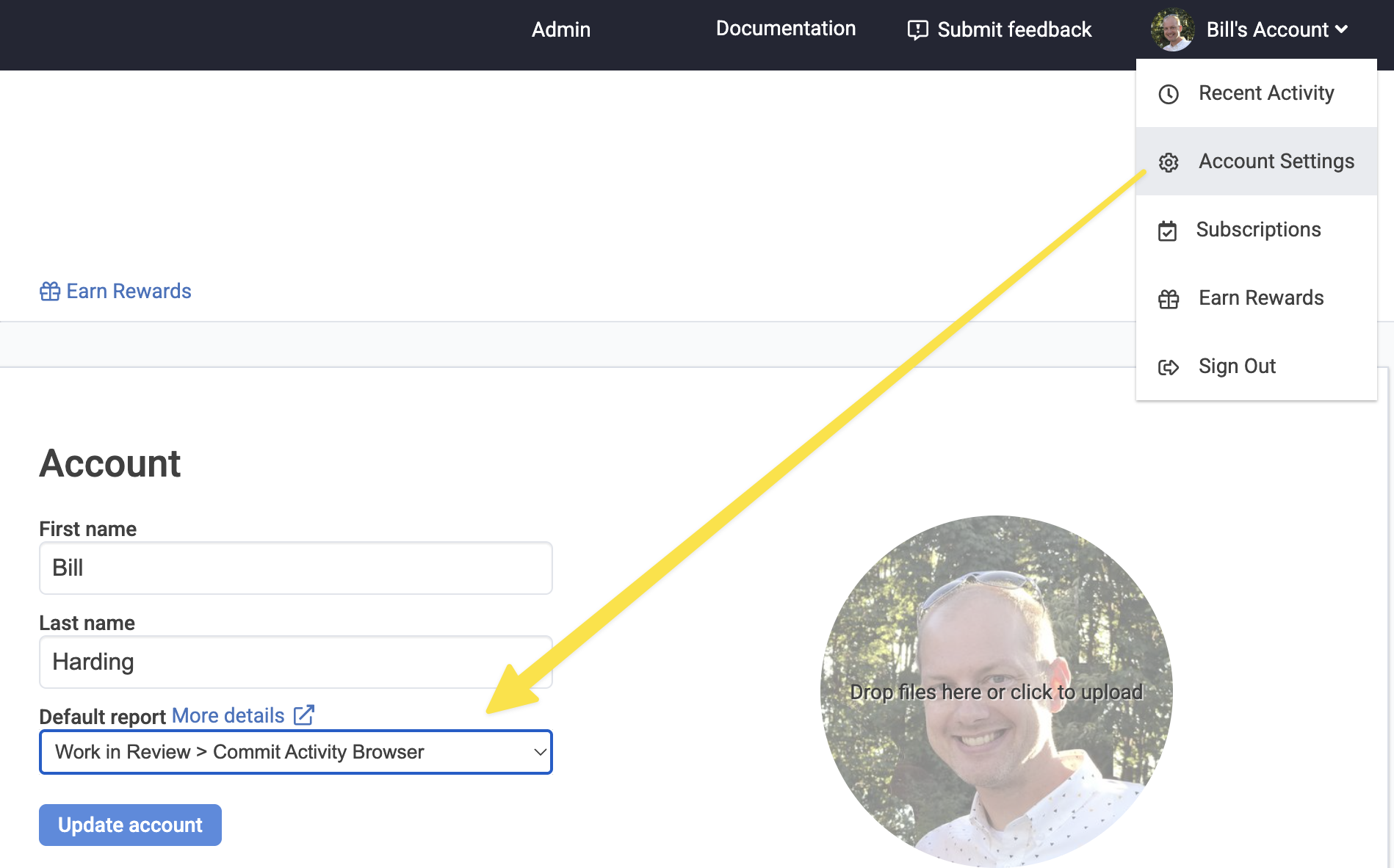Viewport: 1394px width, 868px height.
Task: Click the clock icon beside Recent Activity
Action: (1169, 94)
